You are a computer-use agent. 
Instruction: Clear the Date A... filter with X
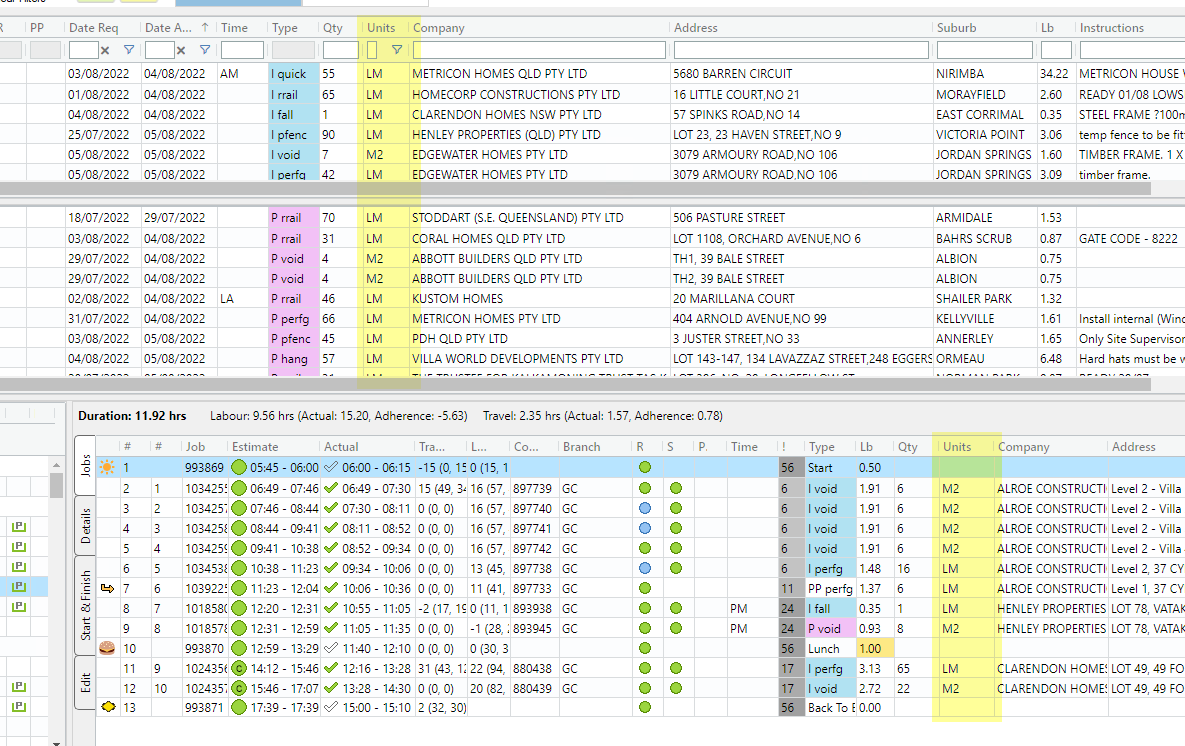(181, 51)
